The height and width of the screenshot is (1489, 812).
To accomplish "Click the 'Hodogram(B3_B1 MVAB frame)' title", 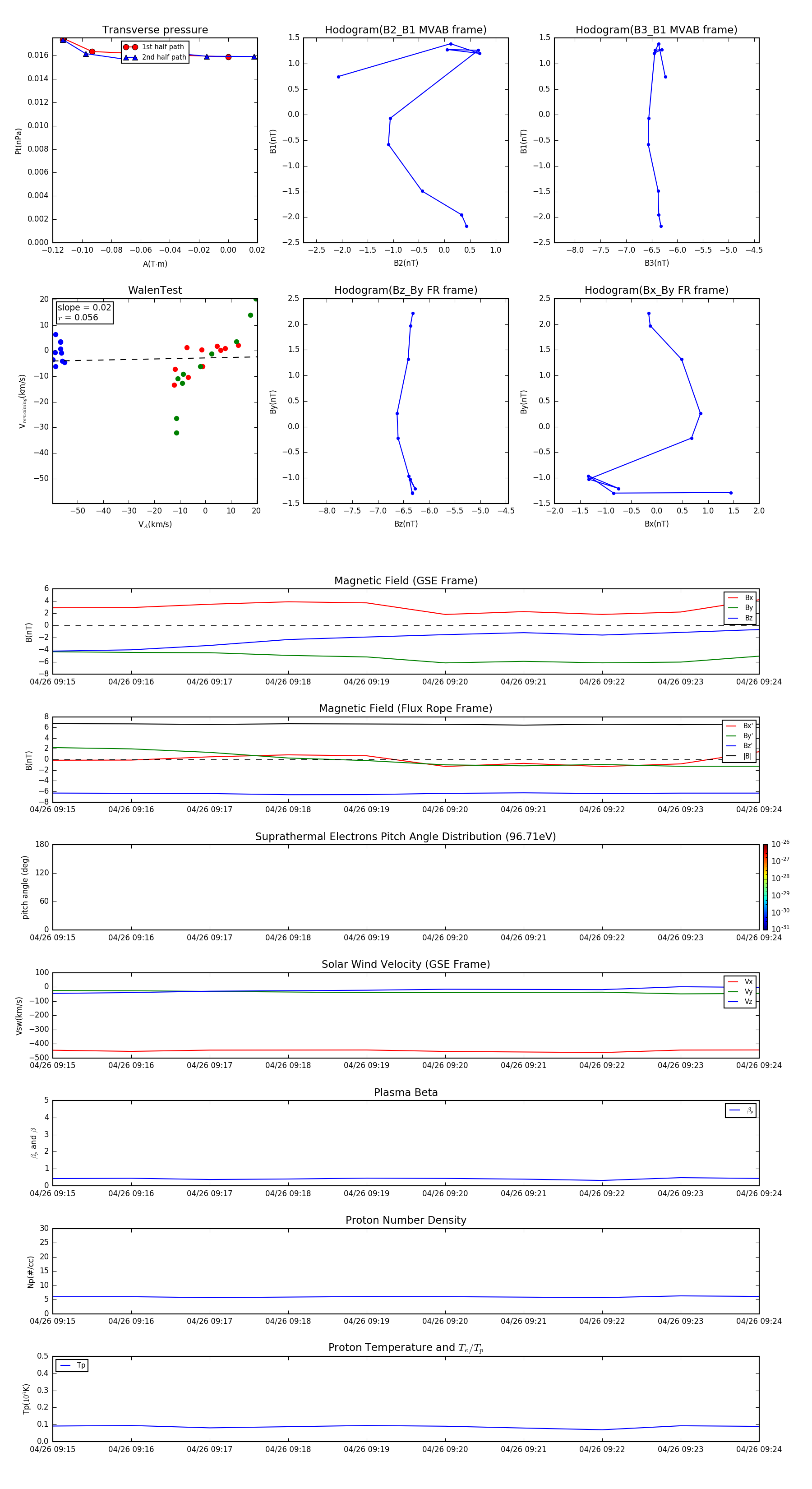I will pos(656,30).
